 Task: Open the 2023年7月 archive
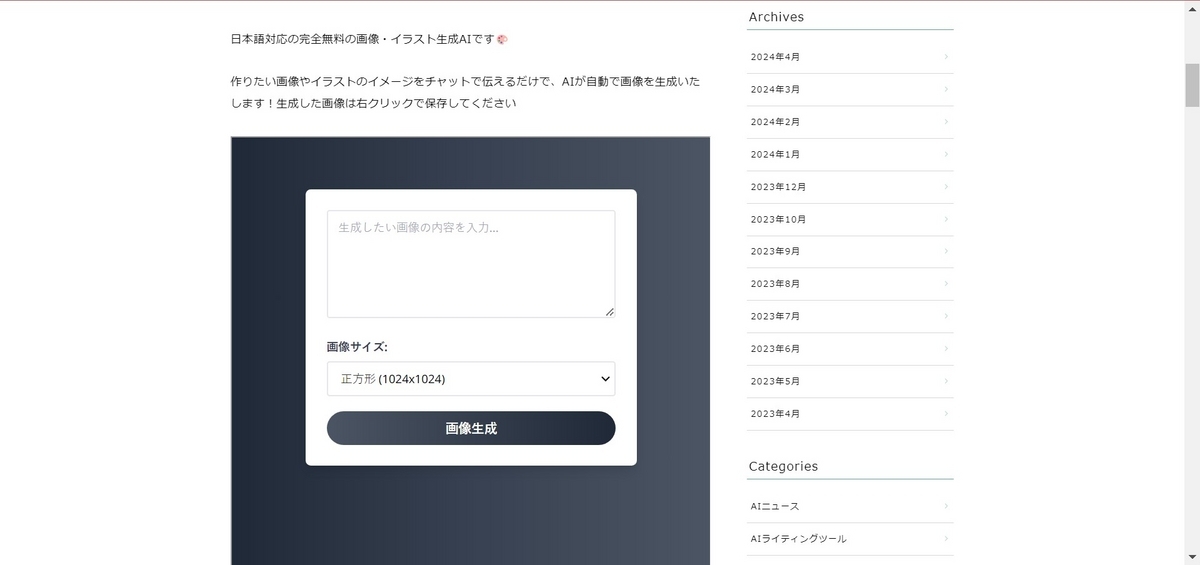coord(850,316)
